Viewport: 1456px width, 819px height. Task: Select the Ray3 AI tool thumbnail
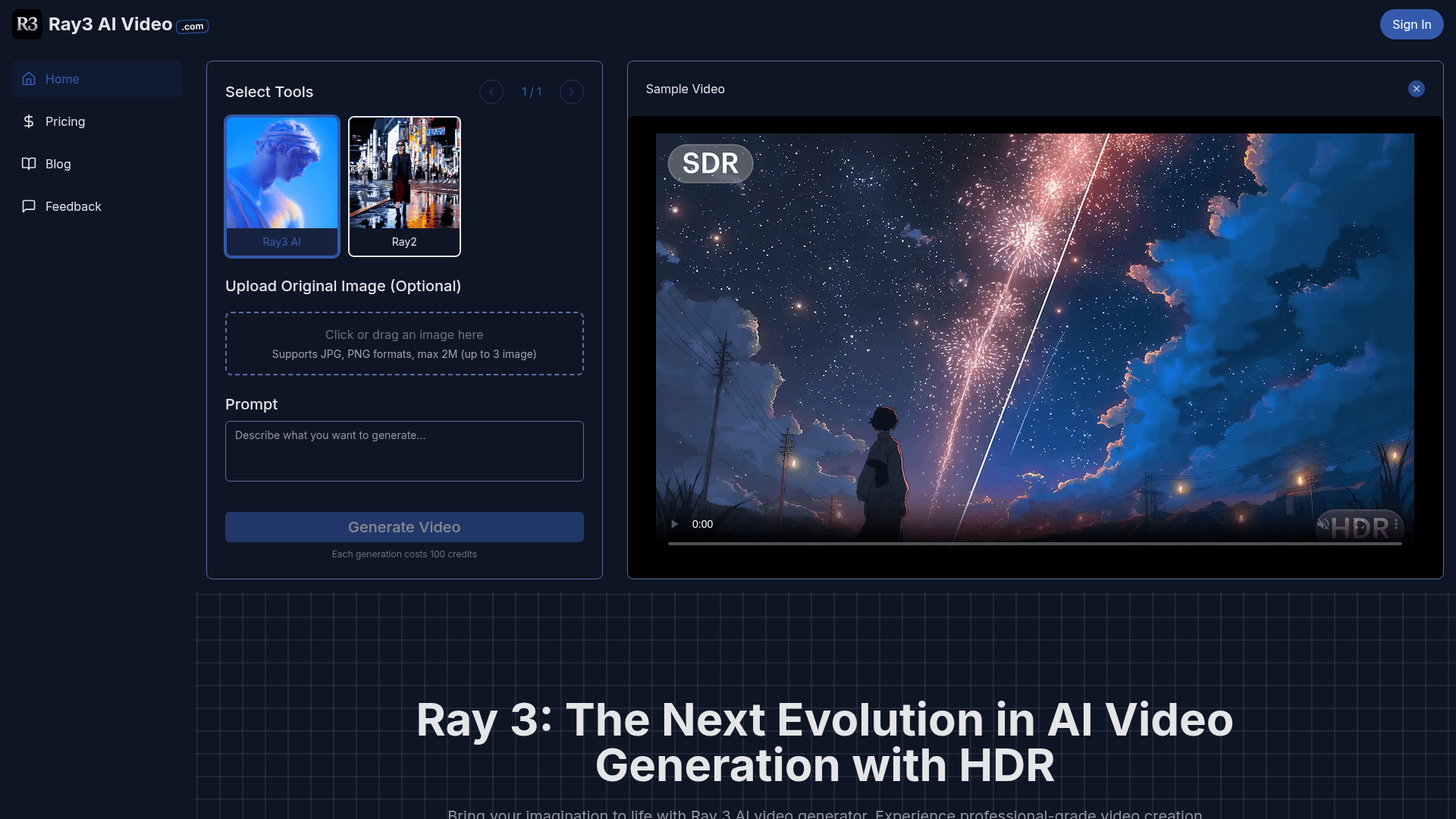click(x=282, y=186)
